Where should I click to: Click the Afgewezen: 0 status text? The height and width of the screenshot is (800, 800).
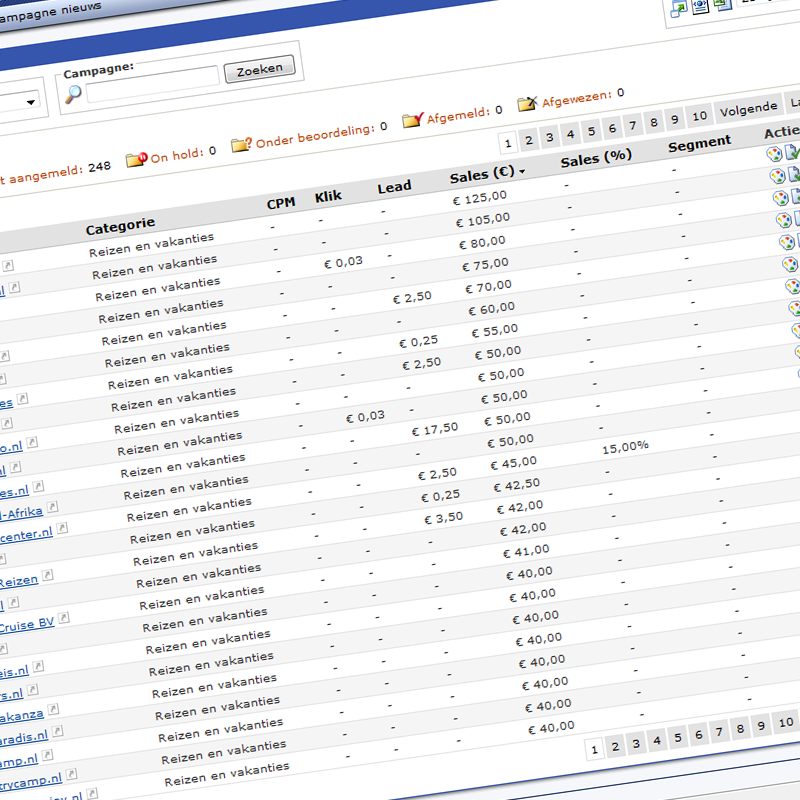[x=583, y=97]
